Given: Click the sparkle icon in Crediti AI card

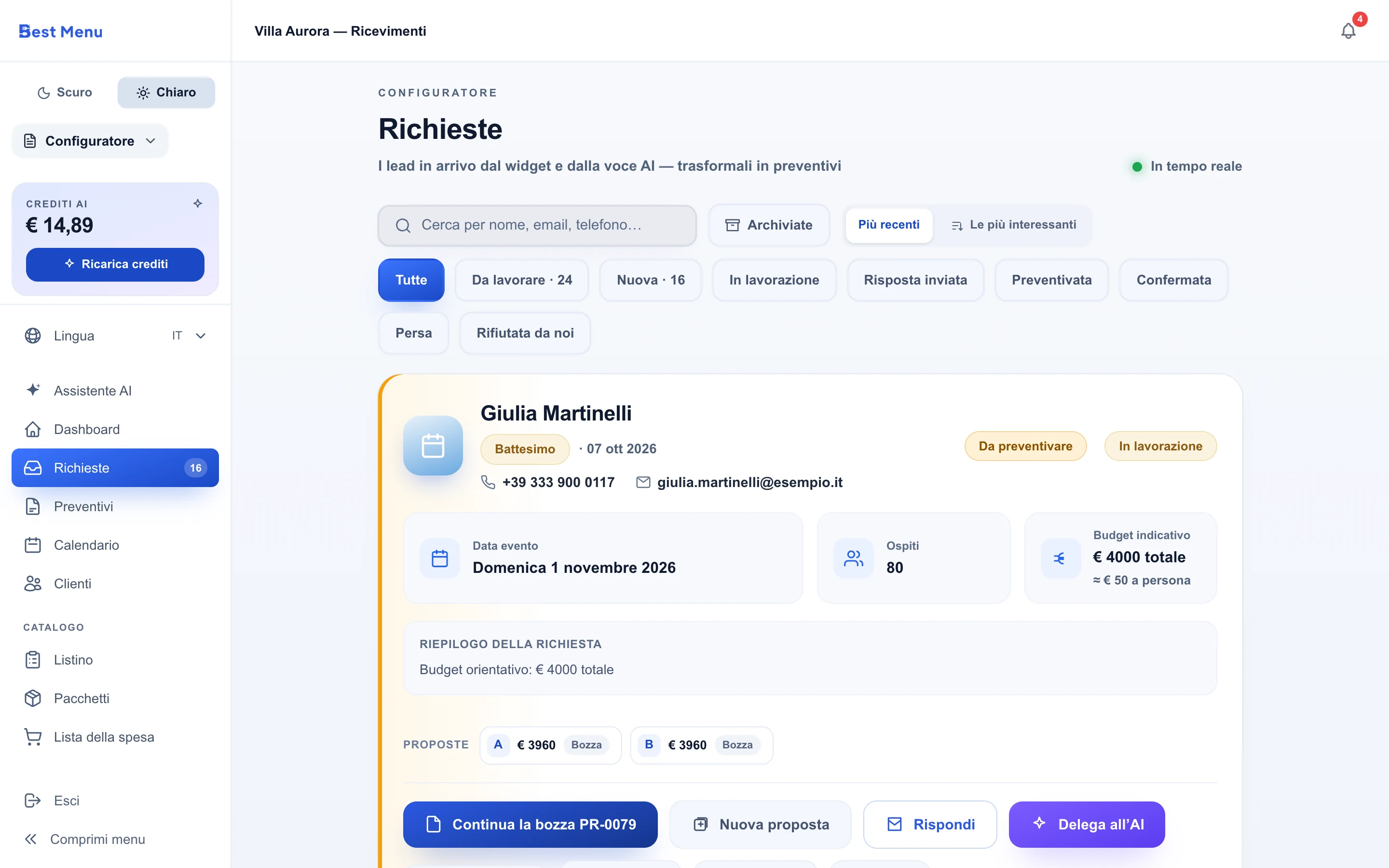Looking at the screenshot, I should pyautogui.click(x=198, y=203).
